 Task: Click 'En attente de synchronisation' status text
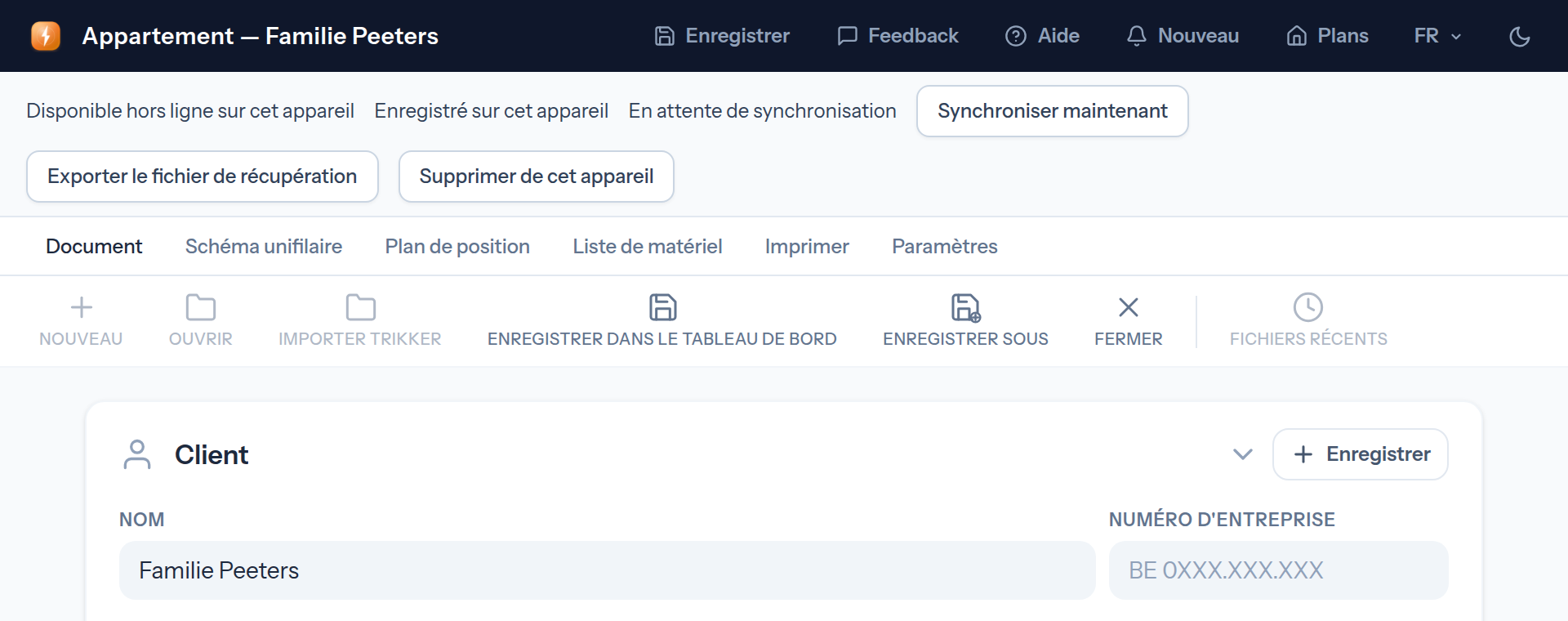[x=763, y=111]
